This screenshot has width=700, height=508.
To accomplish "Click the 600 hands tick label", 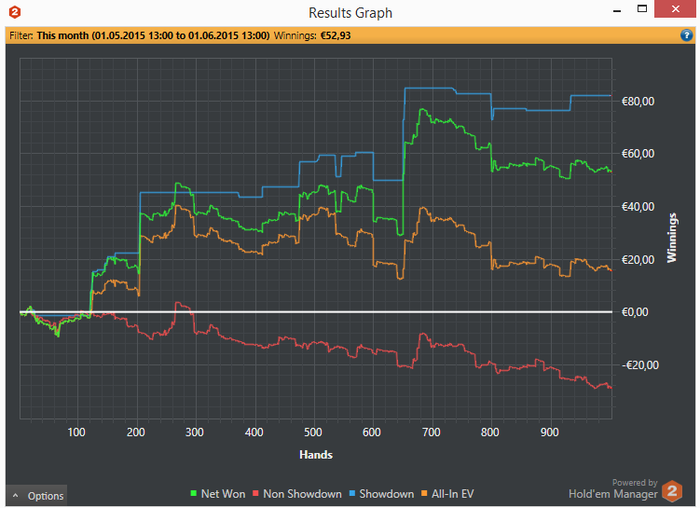I will pyautogui.click(x=372, y=432).
